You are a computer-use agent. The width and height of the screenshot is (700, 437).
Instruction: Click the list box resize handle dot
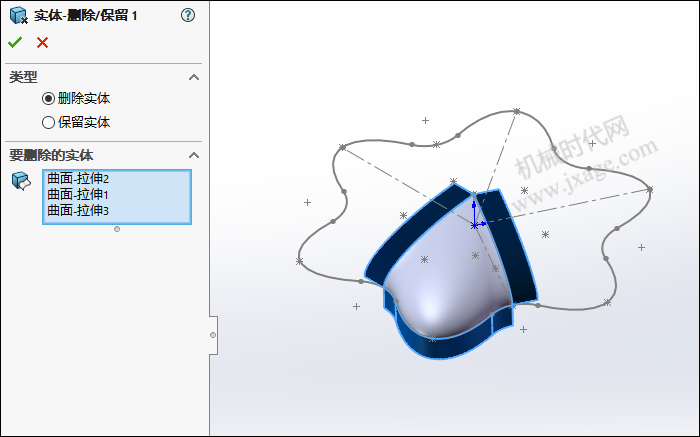117,229
